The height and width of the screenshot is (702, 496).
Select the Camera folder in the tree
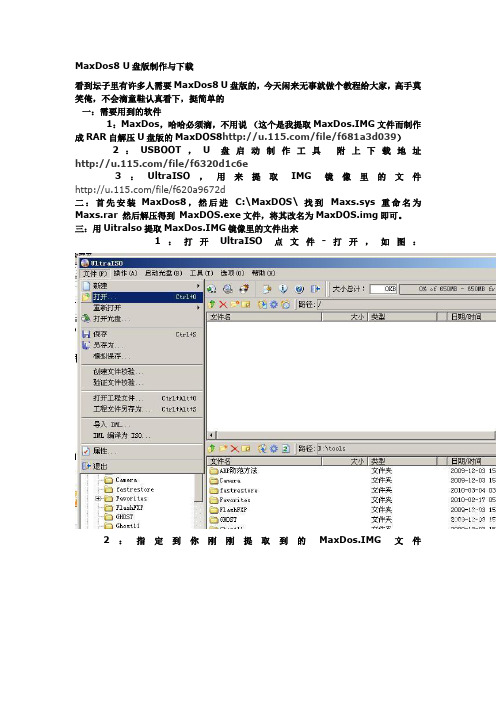[121, 480]
